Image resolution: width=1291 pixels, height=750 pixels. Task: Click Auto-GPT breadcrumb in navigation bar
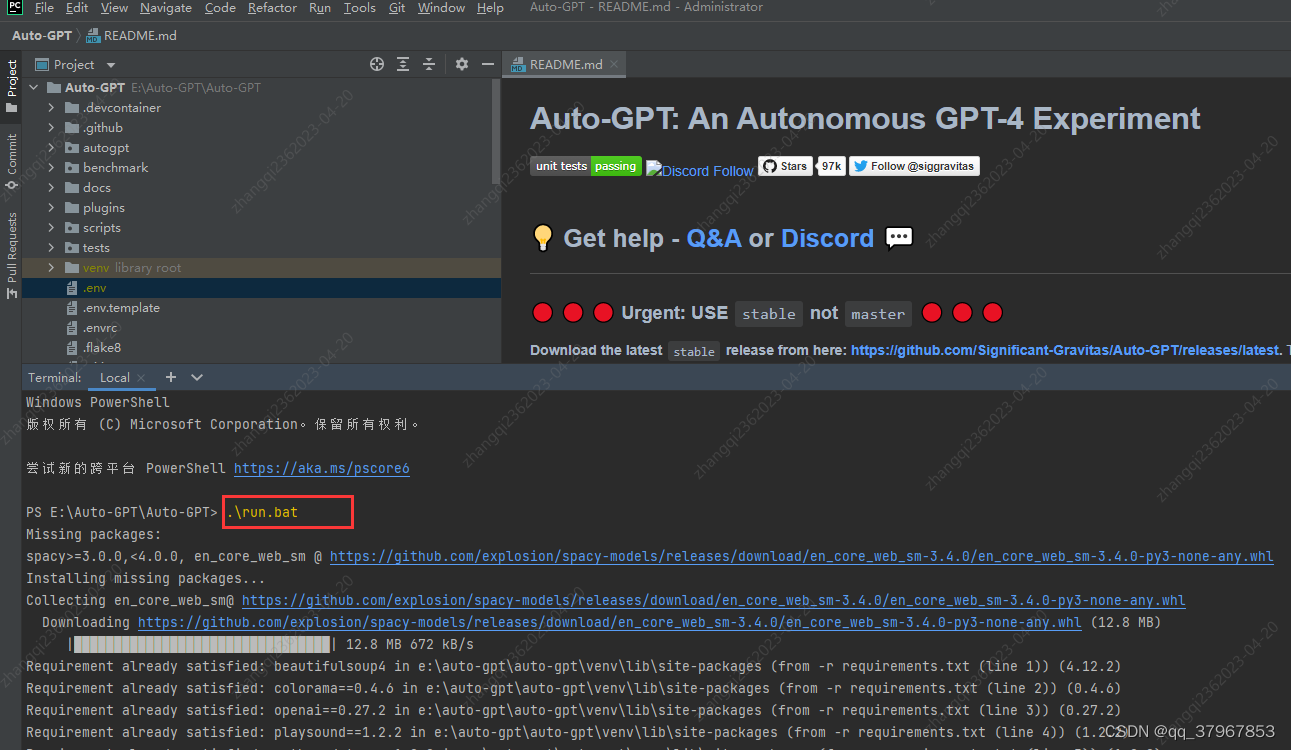pyautogui.click(x=42, y=35)
